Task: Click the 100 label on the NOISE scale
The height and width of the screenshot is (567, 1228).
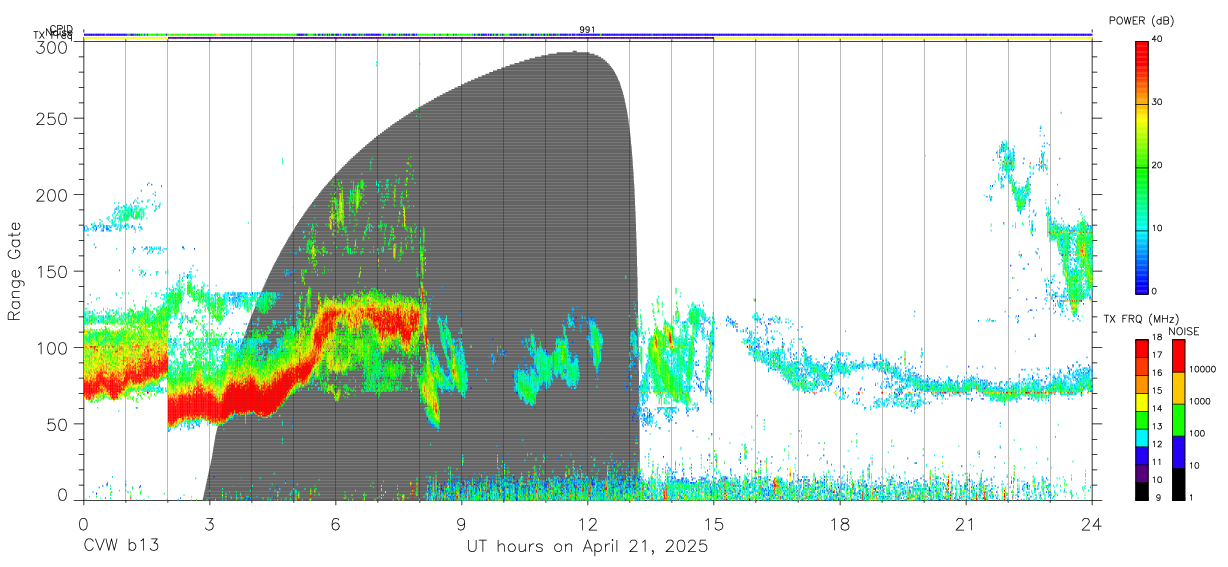Action: [x=1196, y=433]
